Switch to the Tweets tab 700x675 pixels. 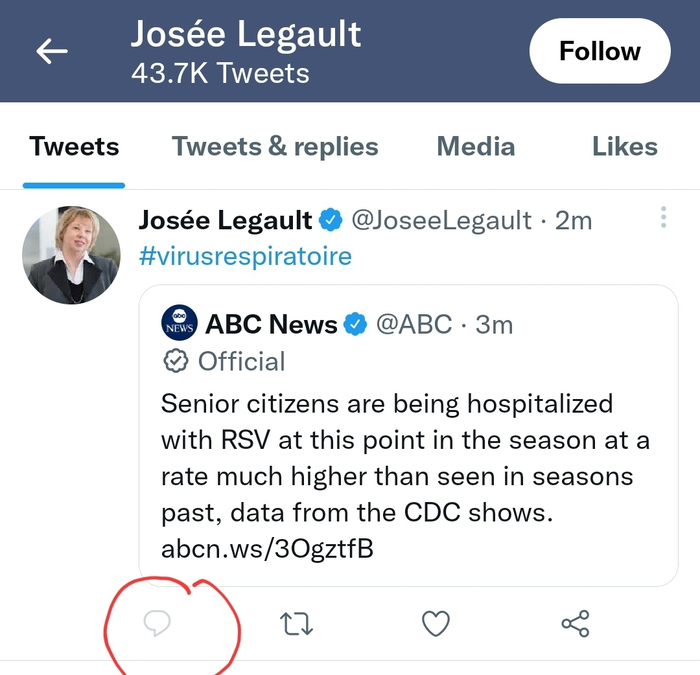[x=74, y=147]
